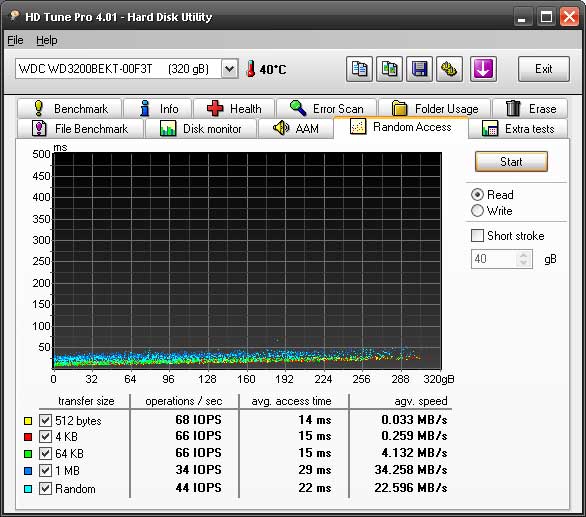Click the purple down-arrow toolbar icon
This screenshot has height=517, width=586.
click(x=483, y=69)
